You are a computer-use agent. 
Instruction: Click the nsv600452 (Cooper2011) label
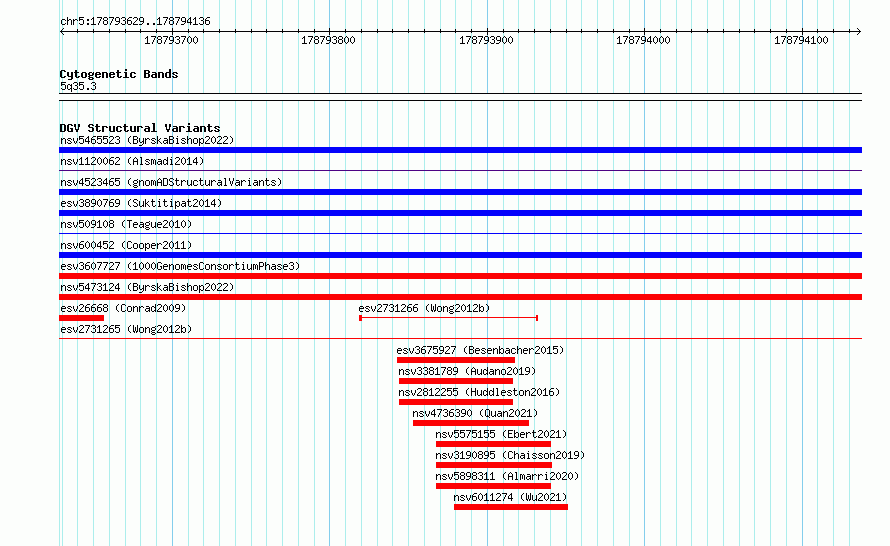126,245
